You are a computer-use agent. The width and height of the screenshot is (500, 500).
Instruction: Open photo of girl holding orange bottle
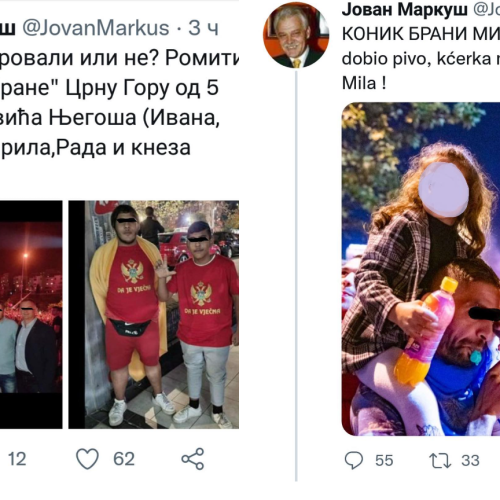pos(421,269)
